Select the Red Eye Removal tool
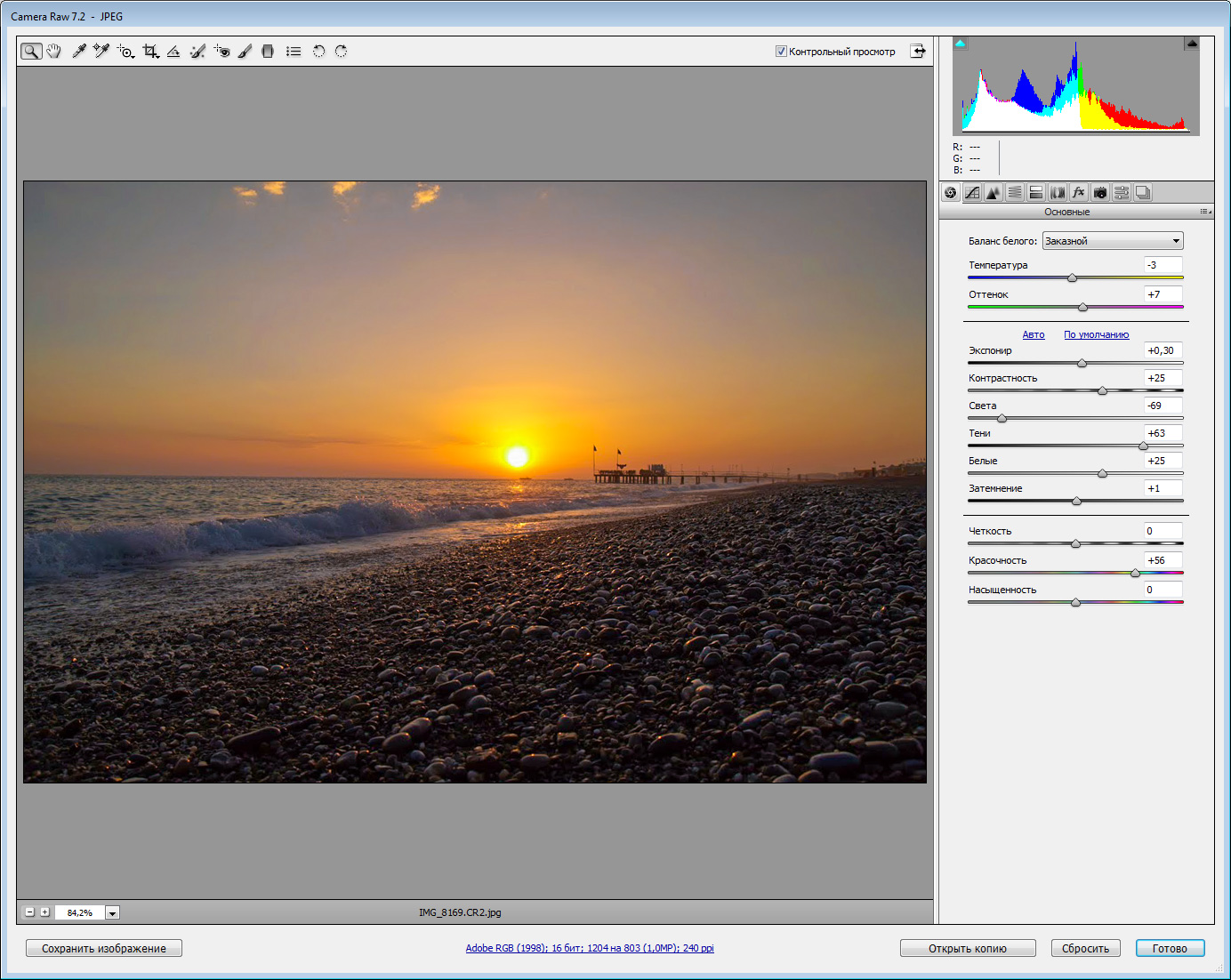1231x980 pixels. coord(221,52)
